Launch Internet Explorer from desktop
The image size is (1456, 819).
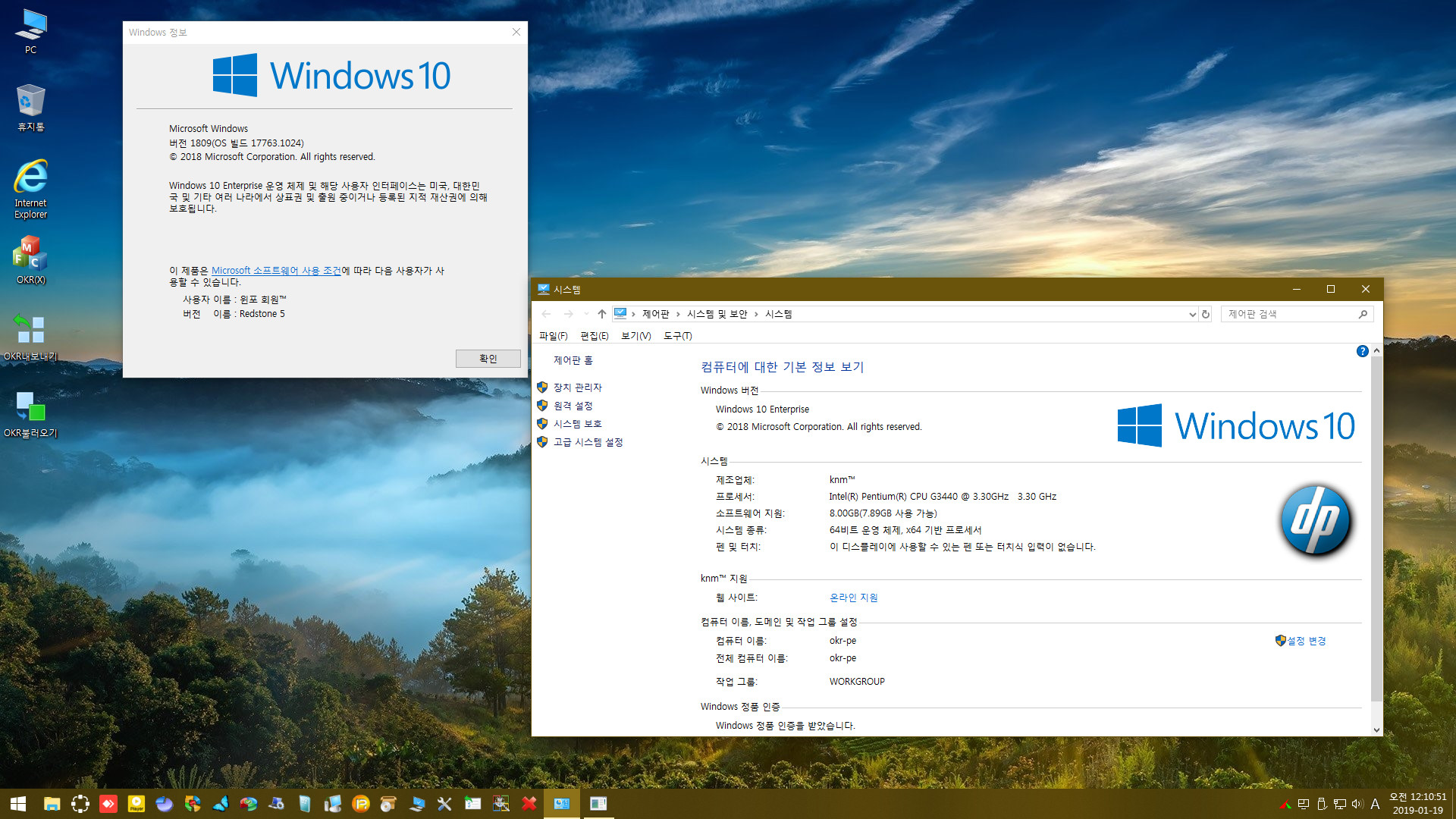coord(30,189)
